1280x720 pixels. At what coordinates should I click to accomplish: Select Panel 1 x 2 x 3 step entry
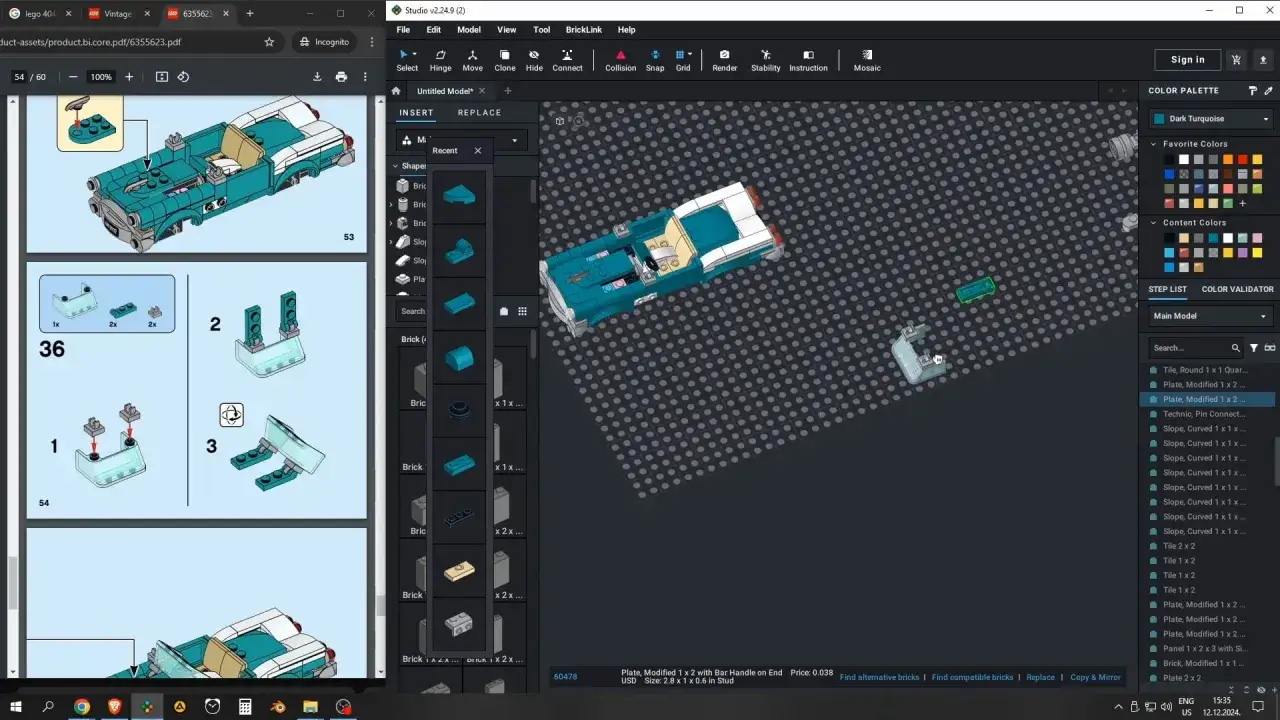[x=1204, y=649]
